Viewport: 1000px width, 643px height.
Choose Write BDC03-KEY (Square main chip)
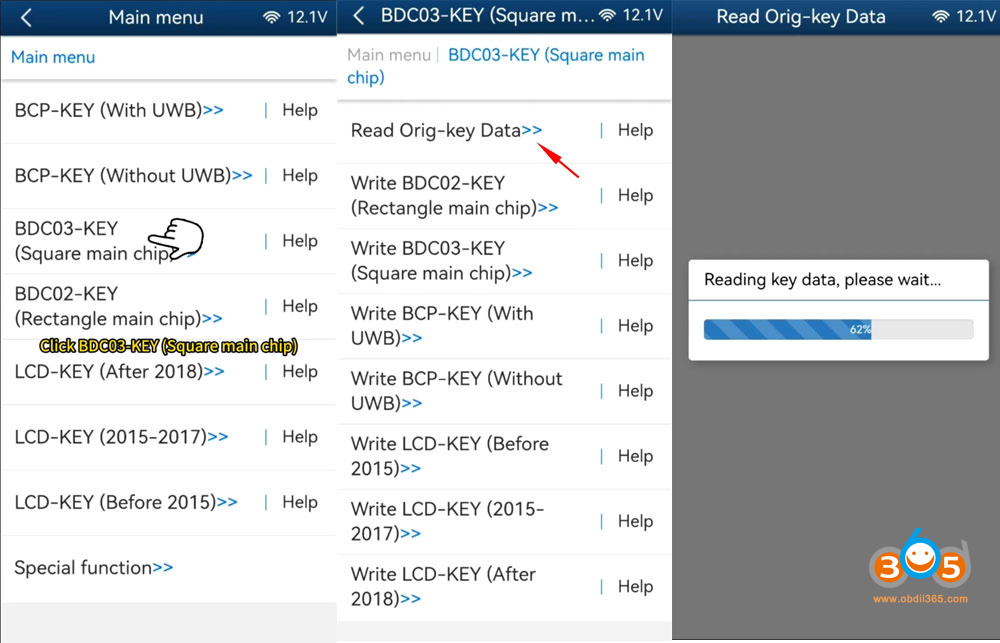tap(441, 260)
